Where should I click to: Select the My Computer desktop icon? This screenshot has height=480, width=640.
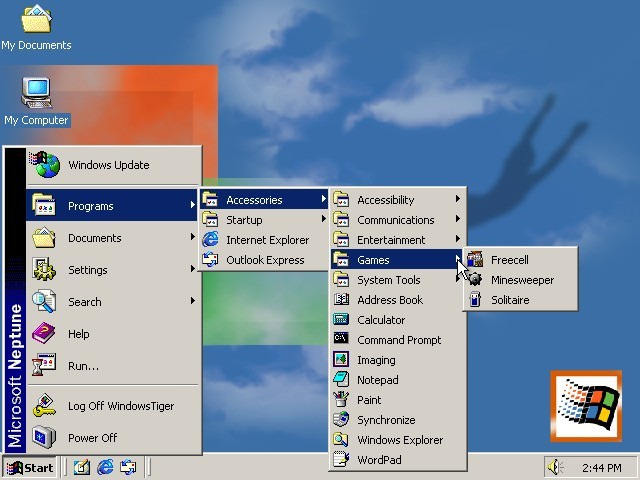[x=37, y=102]
